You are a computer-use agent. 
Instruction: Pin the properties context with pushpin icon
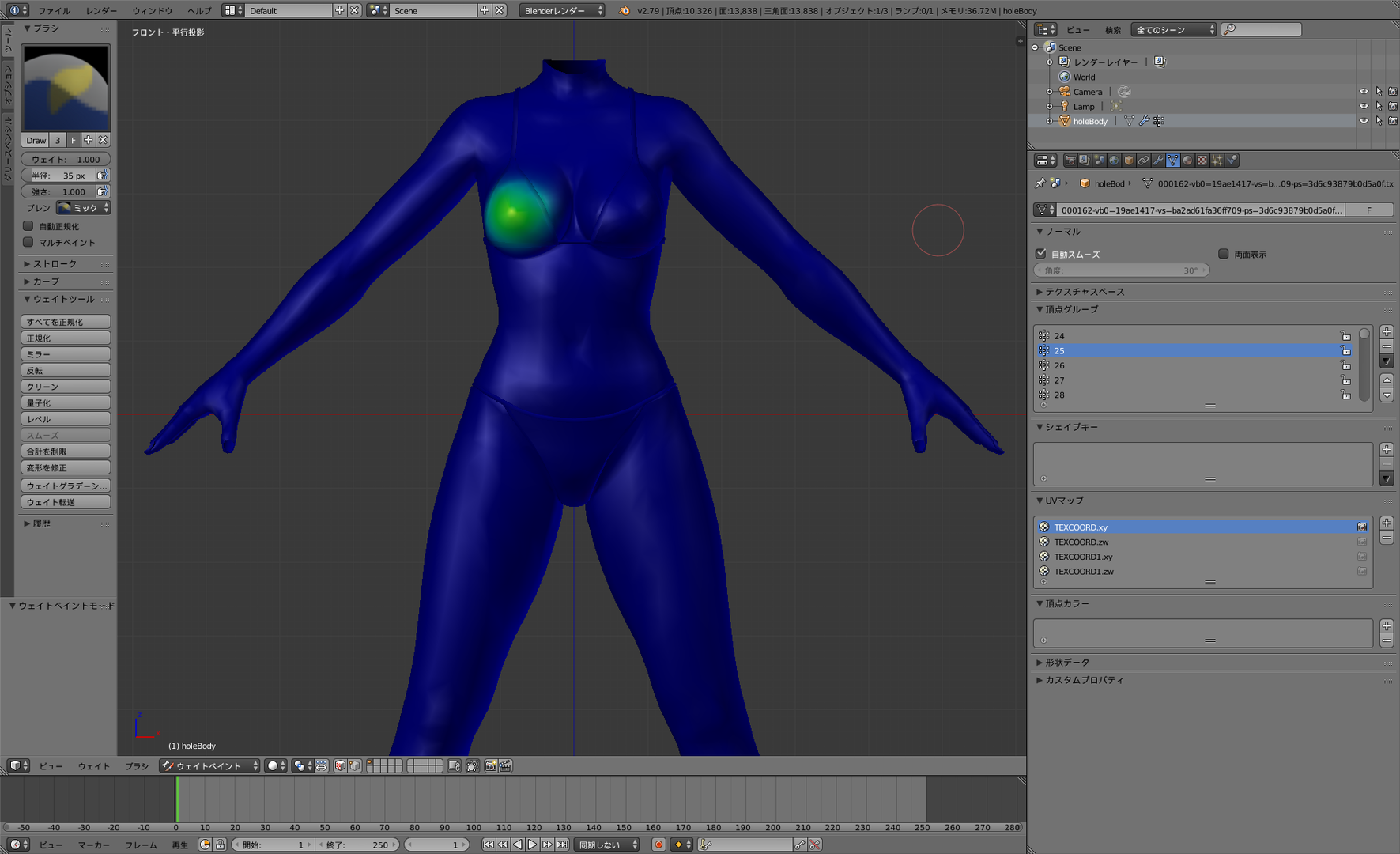point(1040,183)
